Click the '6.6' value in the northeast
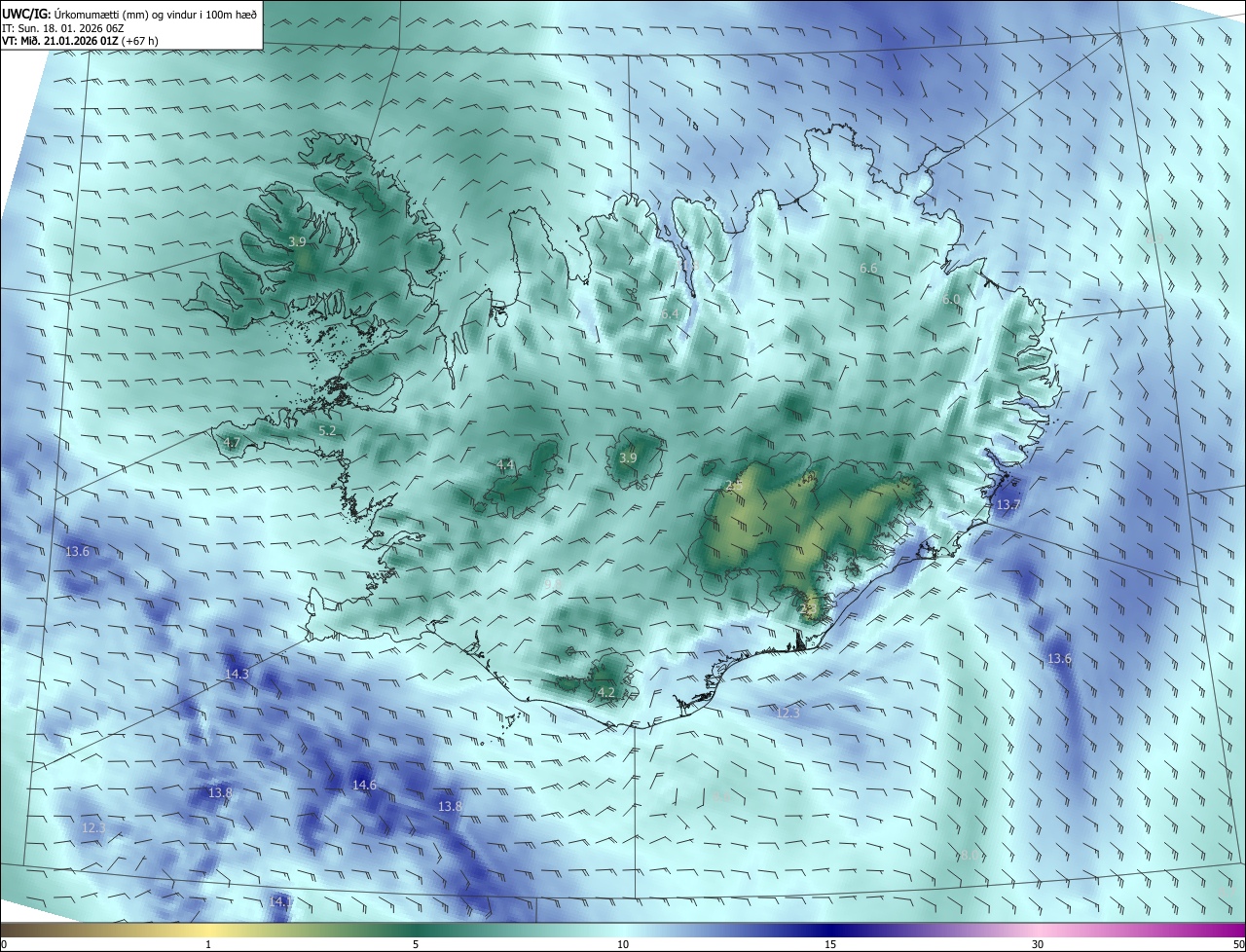 coord(868,268)
